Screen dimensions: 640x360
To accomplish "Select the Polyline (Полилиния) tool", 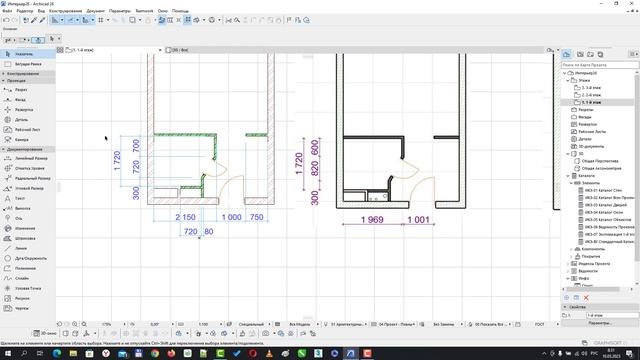I will click(x=28, y=269).
